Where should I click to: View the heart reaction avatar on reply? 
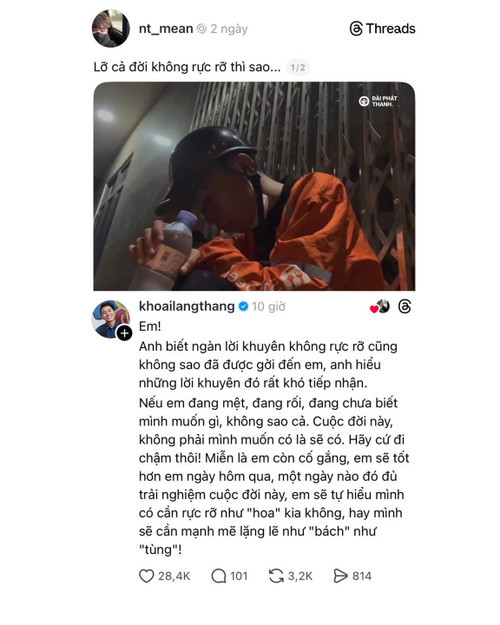click(x=380, y=307)
